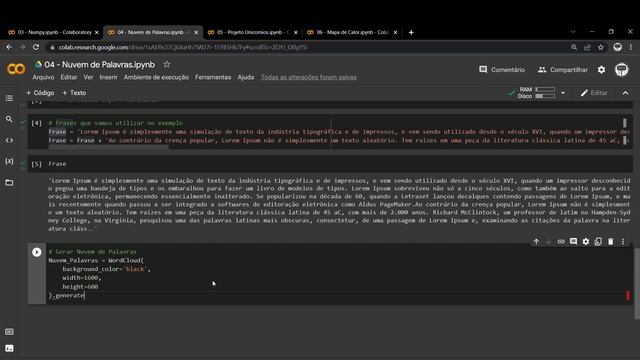Open the terminal icon at bottom left
The height and width of the screenshot is (360, 640).
pyautogui.click(x=9, y=349)
